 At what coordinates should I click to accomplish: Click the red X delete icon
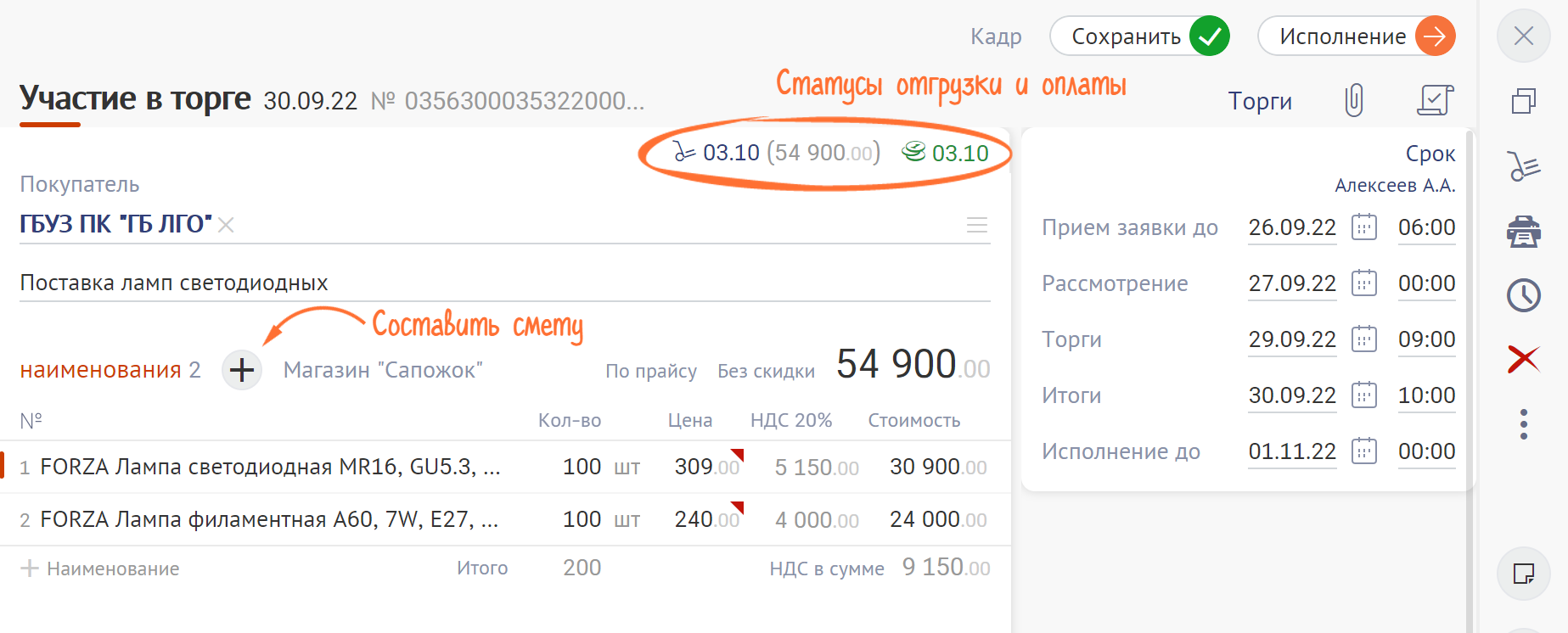point(1524,359)
